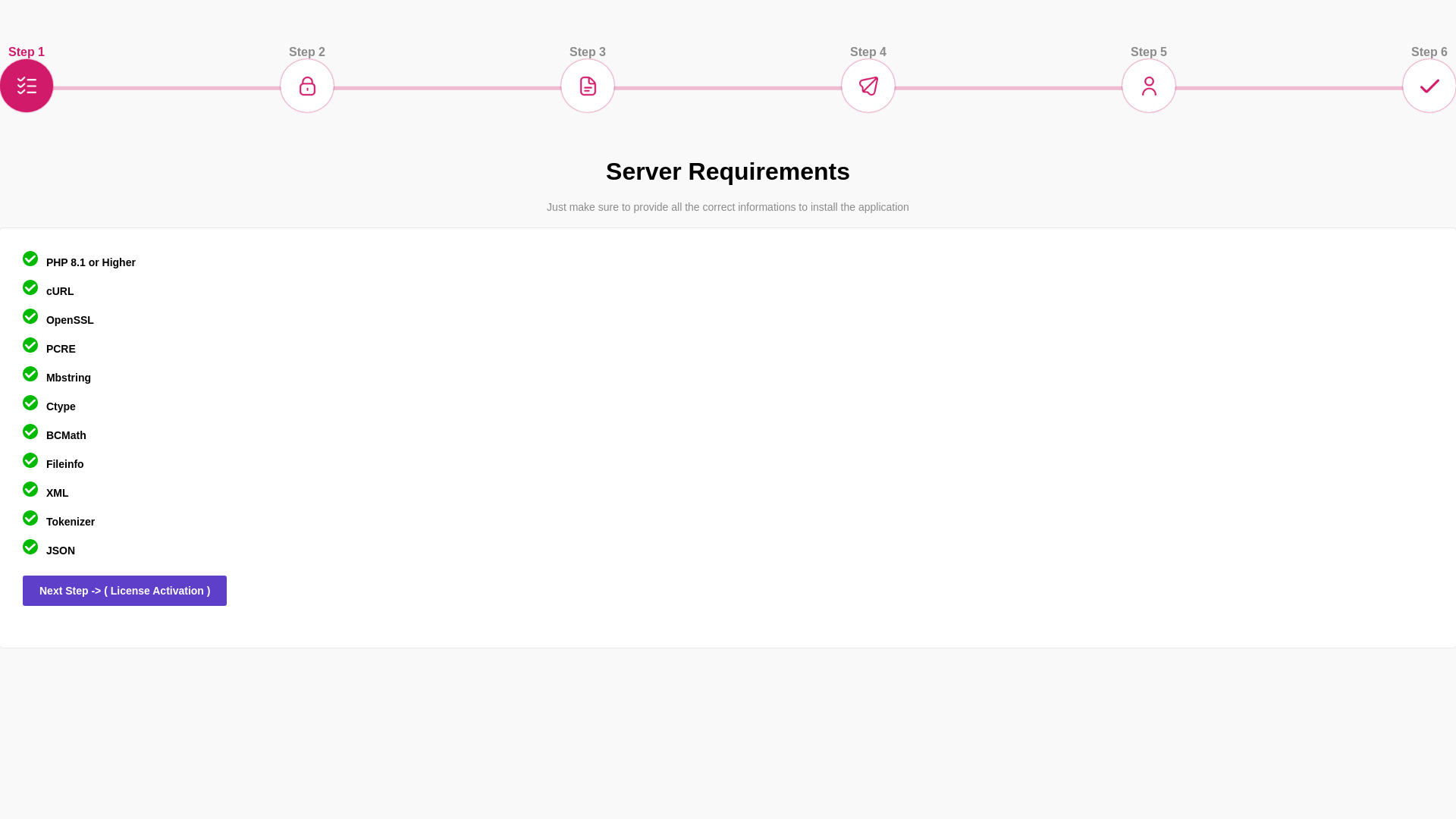Screen dimensions: 1456x819
Task: Click the green check beside Ctype
Action: click(x=30, y=403)
